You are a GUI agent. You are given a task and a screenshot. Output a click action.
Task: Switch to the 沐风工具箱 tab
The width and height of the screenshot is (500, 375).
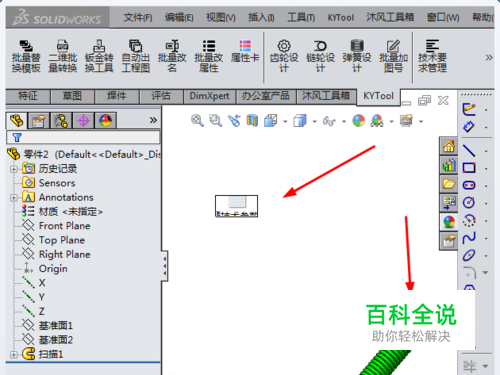326,96
